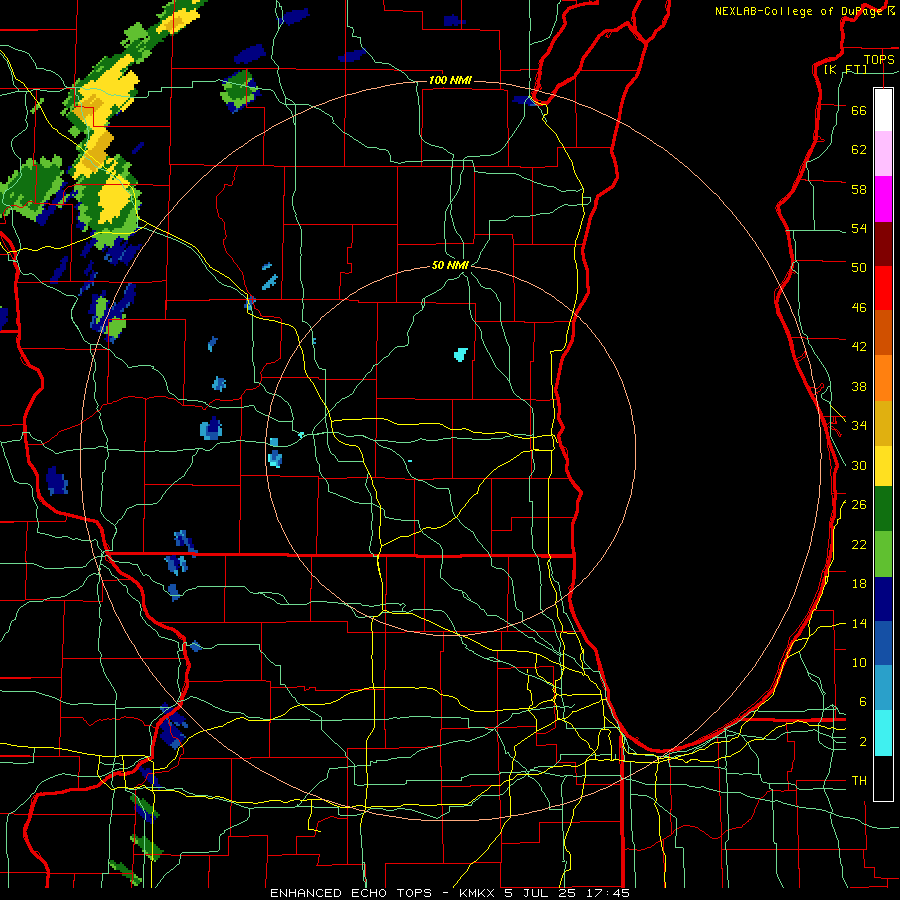This screenshot has height=900, width=900.
Task: Click the legend value '34'
Action: (x=859, y=425)
